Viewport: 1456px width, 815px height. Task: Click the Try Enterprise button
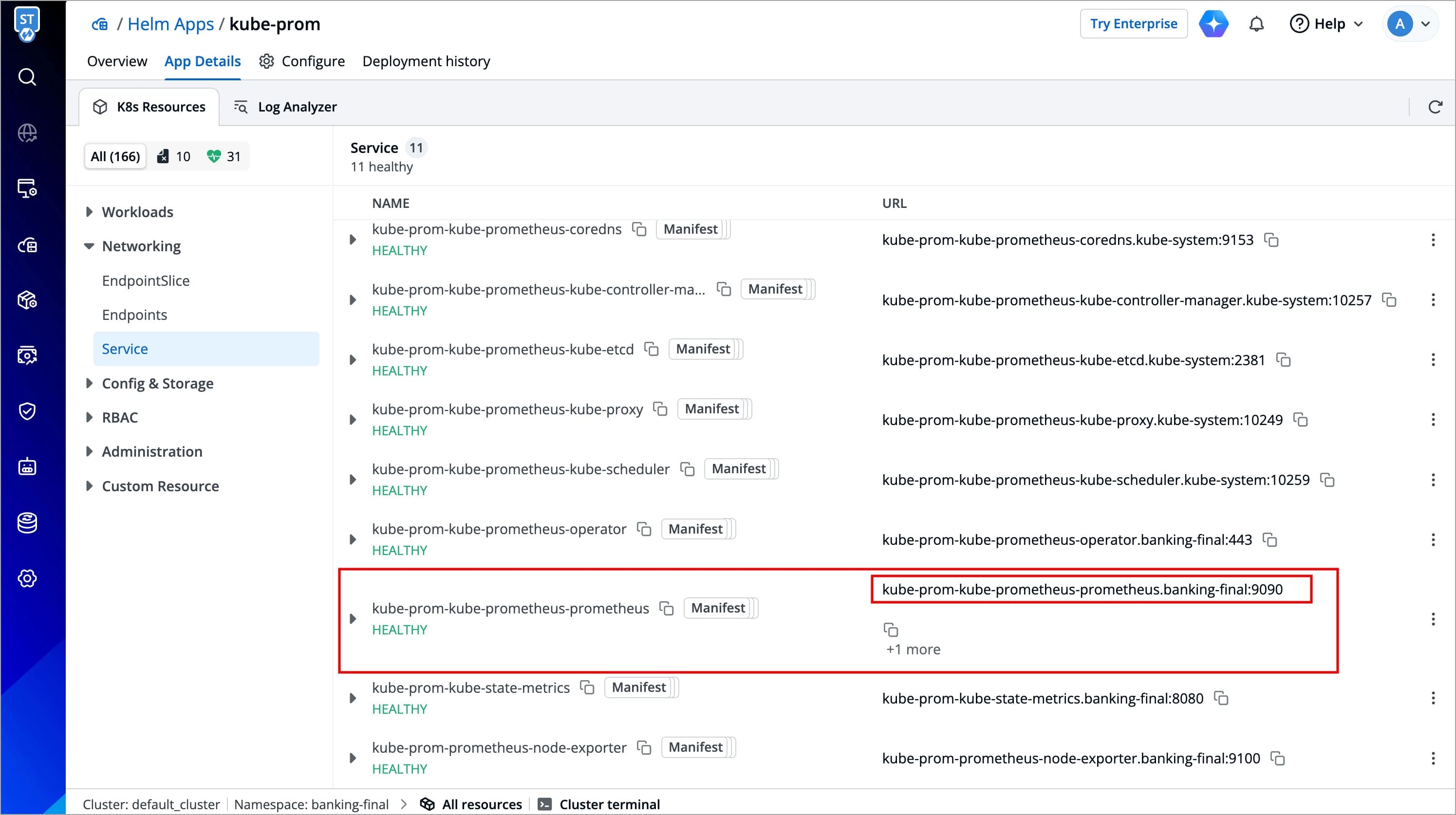(1133, 24)
